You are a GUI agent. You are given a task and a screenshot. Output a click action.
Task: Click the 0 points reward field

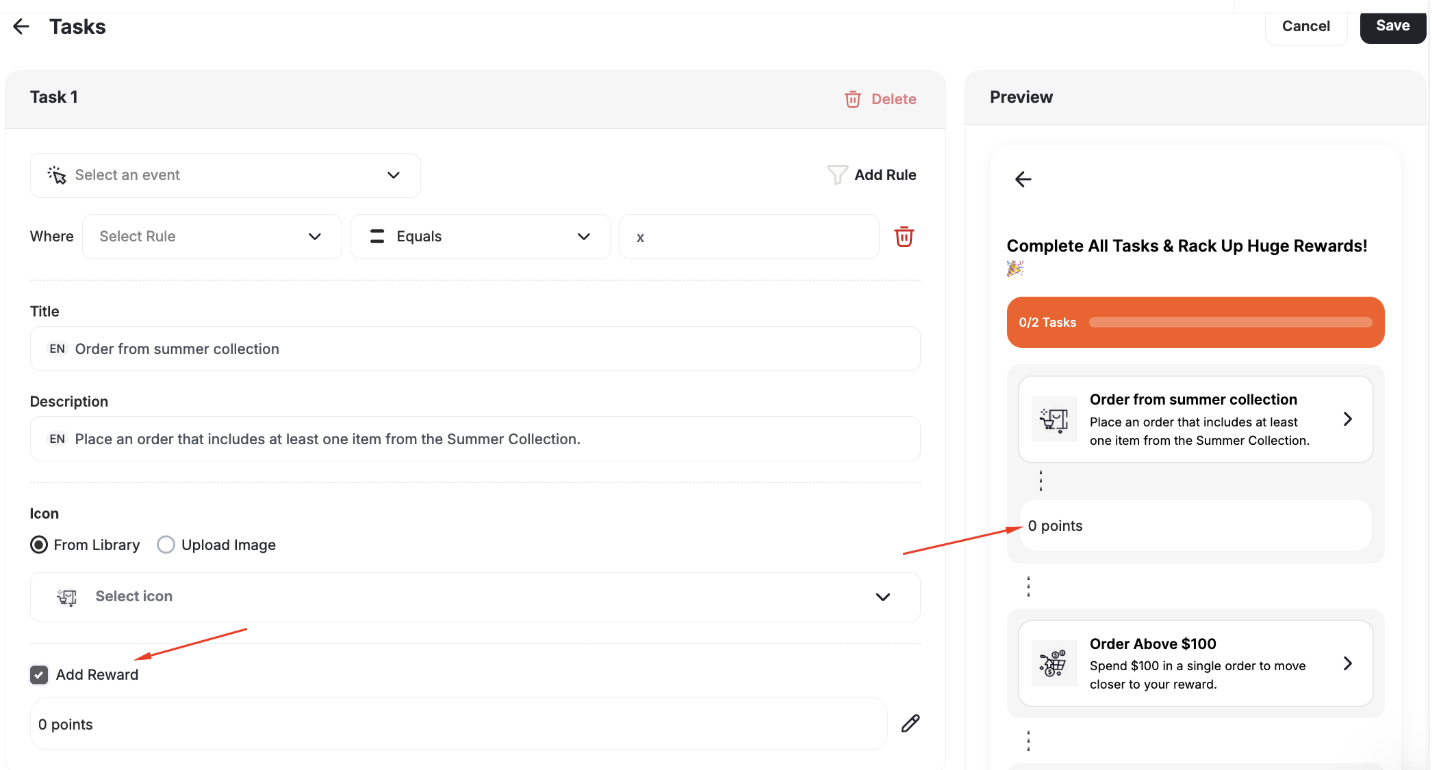coord(458,724)
